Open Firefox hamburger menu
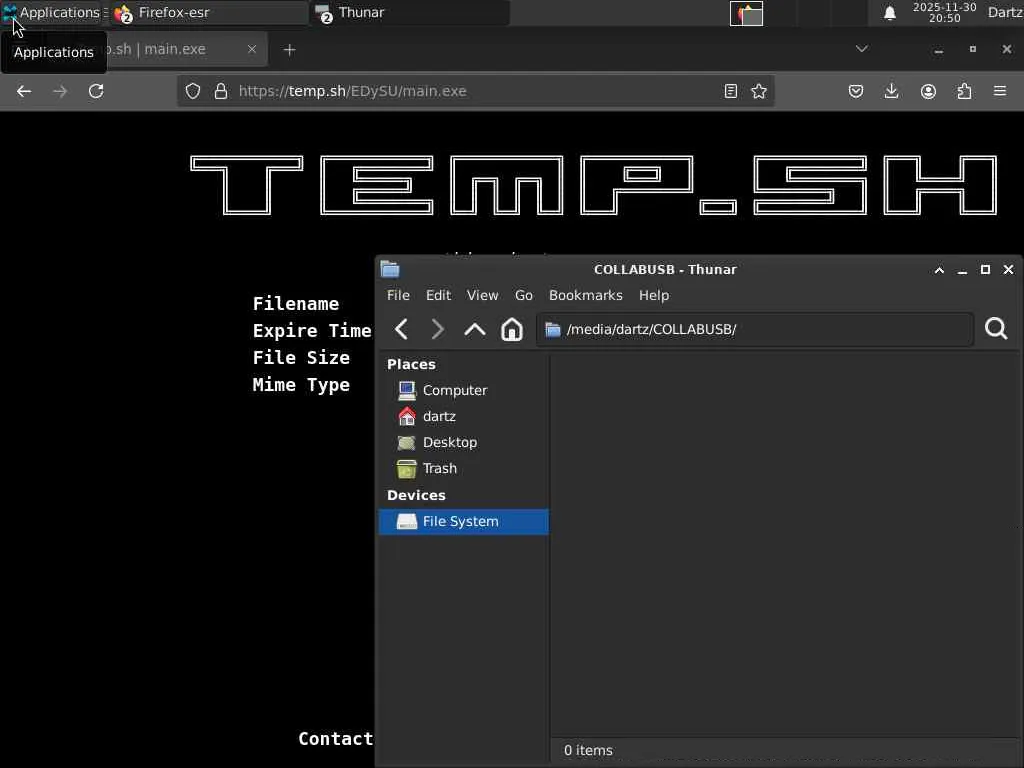 point(1000,91)
